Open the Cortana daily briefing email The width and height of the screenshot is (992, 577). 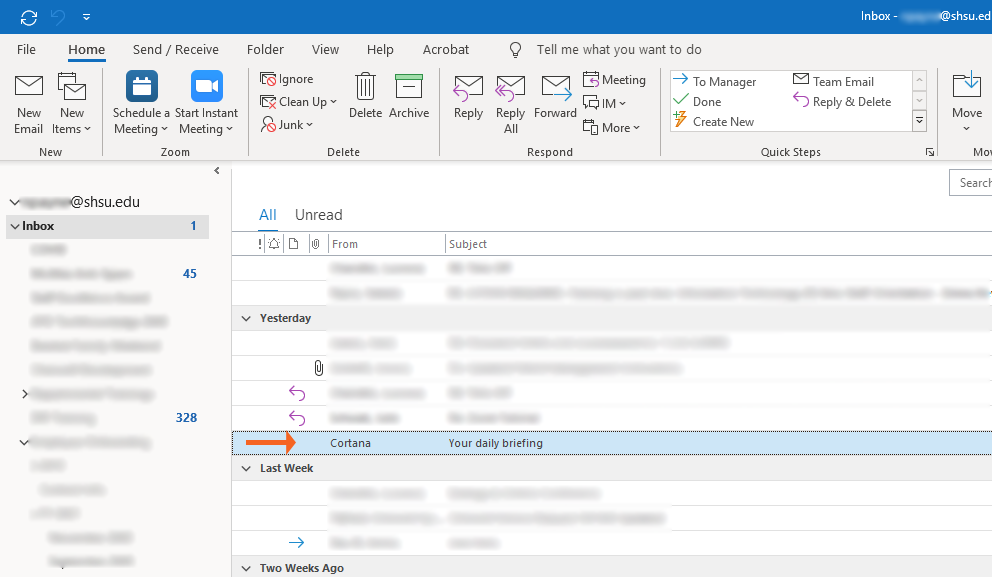point(495,443)
